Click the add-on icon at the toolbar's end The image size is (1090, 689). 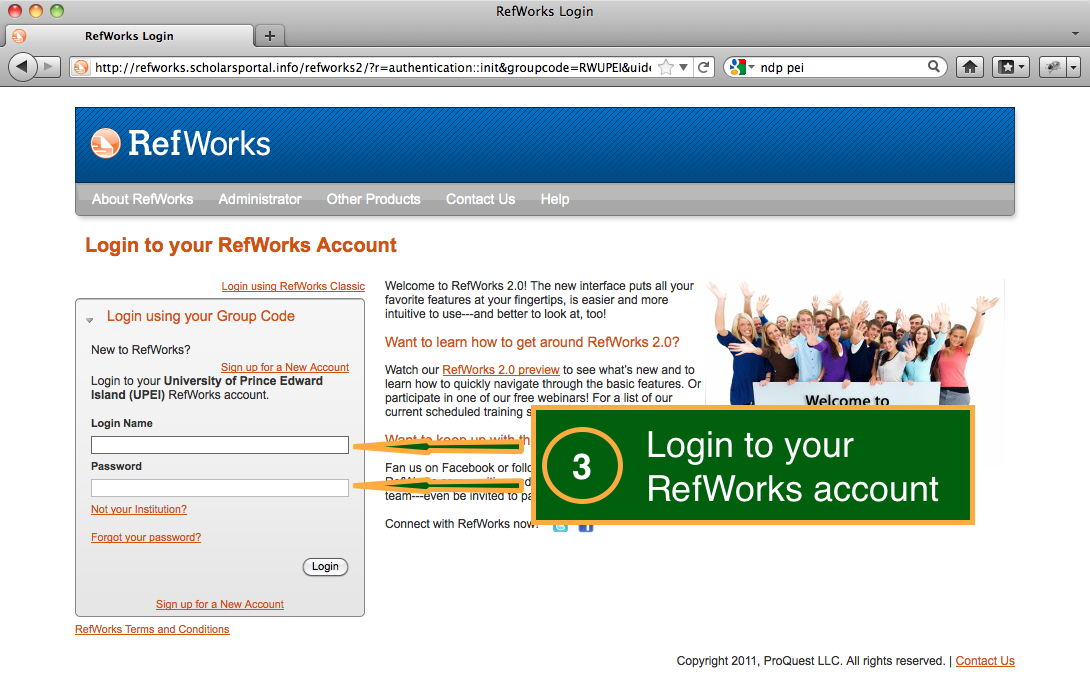(1053, 67)
